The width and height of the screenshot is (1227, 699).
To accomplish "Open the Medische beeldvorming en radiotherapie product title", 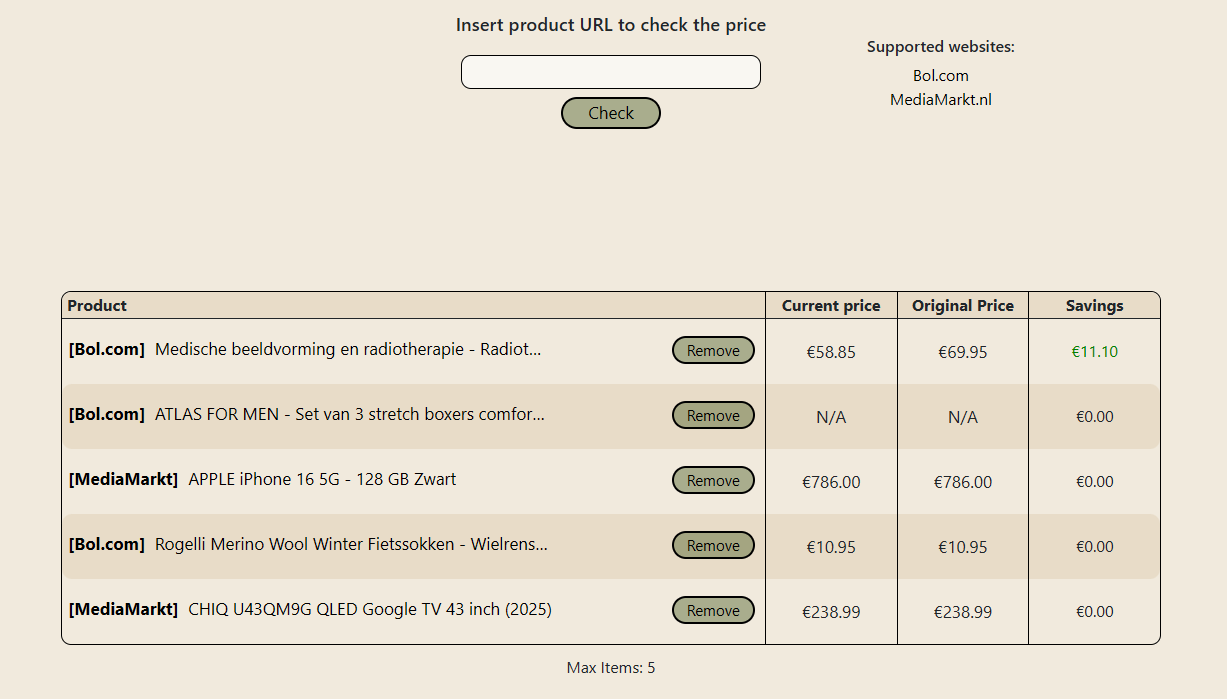I will coord(348,349).
